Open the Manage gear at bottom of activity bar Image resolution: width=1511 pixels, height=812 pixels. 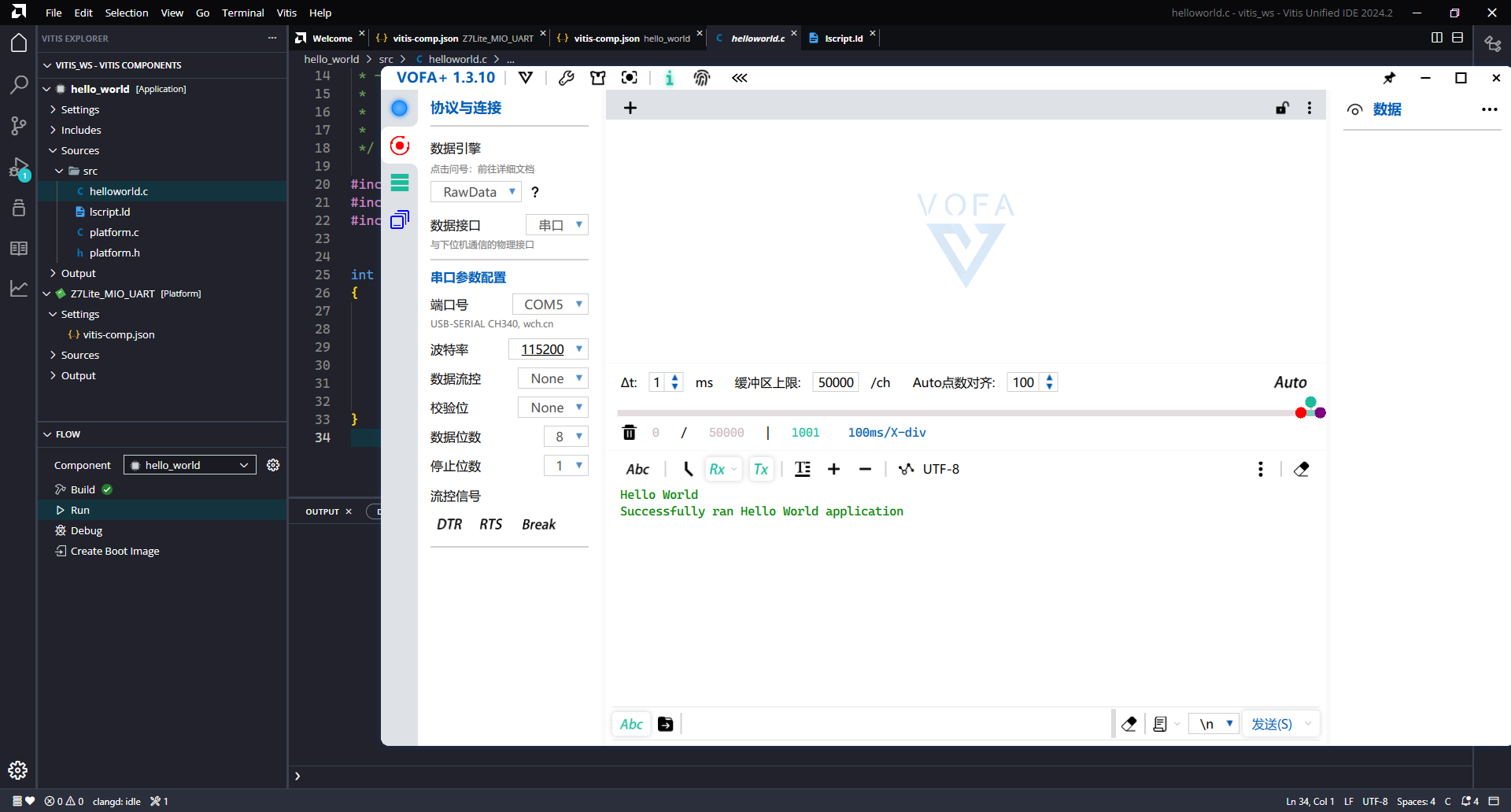(x=18, y=770)
